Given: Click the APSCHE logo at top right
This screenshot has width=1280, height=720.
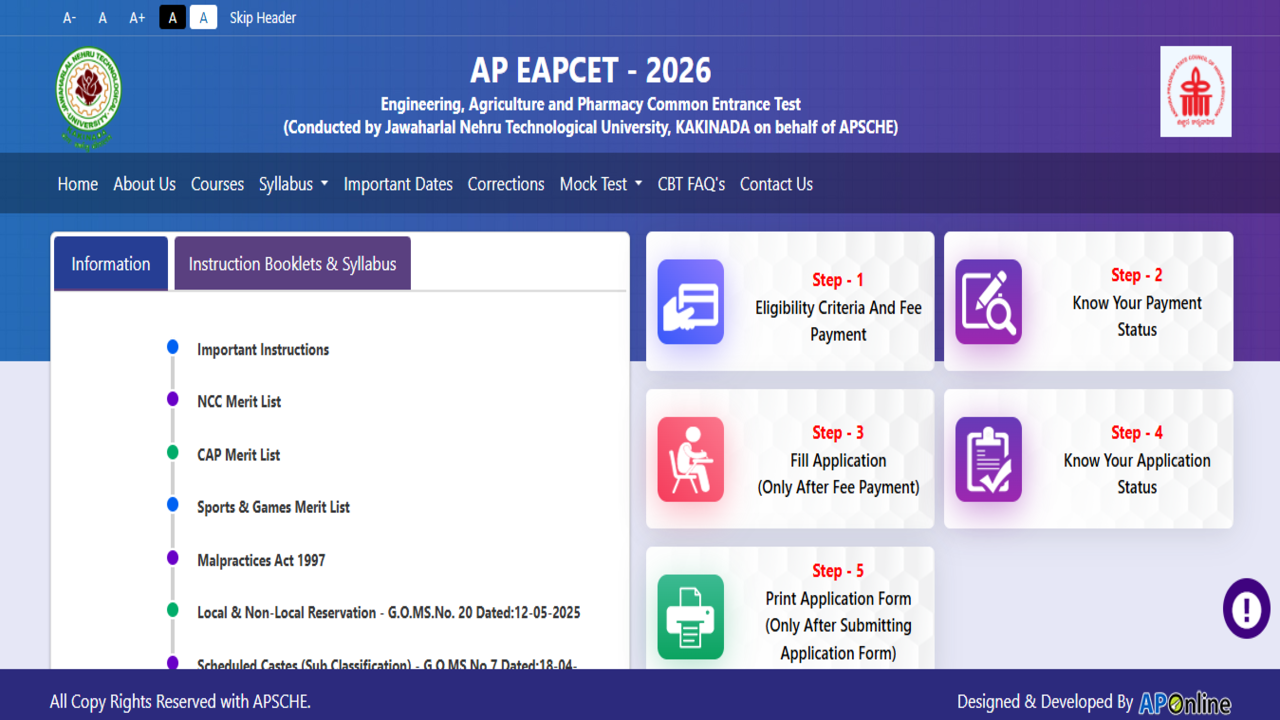Looking at the screenshot, I should coord(1195,91).
